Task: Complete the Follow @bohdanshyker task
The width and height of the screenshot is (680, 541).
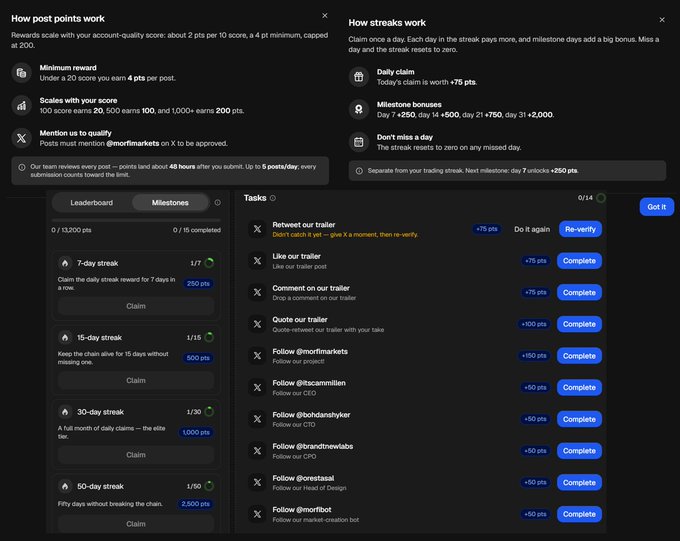Action: point(579,419)
